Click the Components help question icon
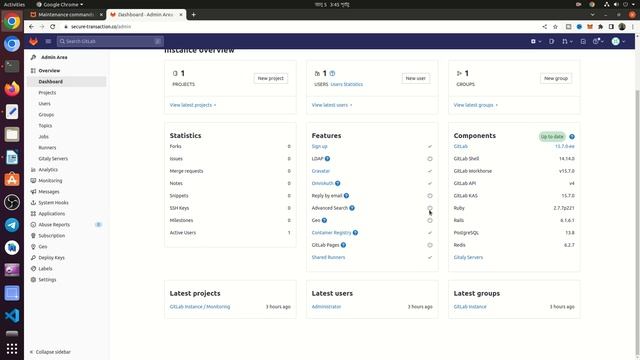 point(572,137)
